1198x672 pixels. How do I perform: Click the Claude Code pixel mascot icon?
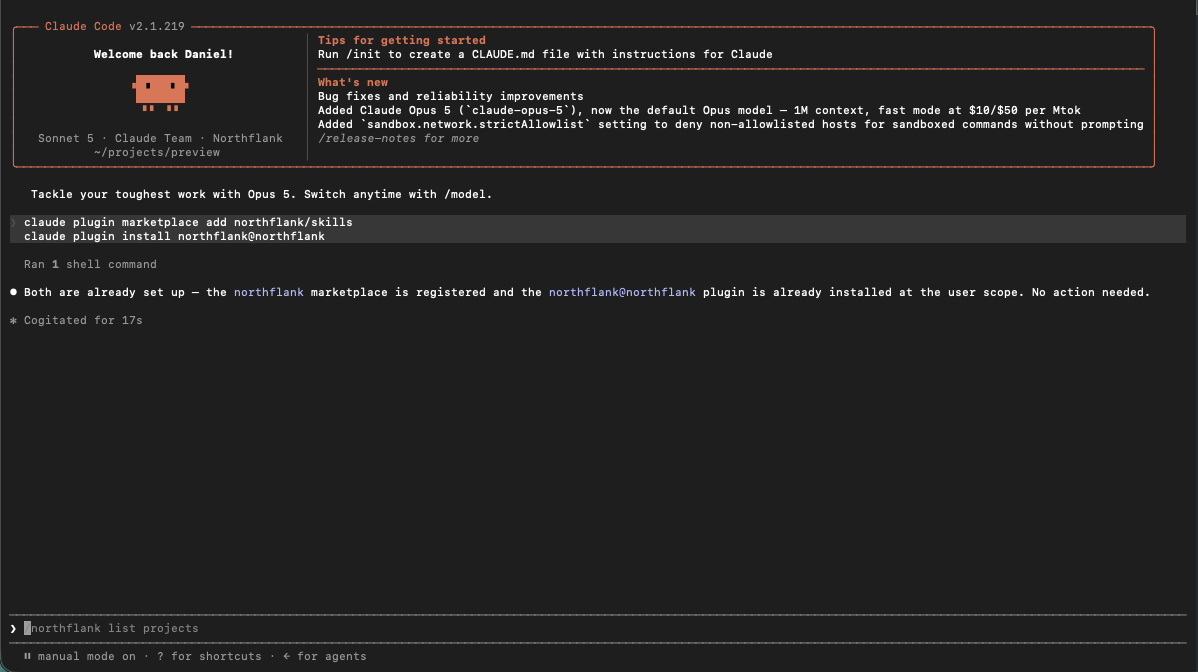pos(160,93)
